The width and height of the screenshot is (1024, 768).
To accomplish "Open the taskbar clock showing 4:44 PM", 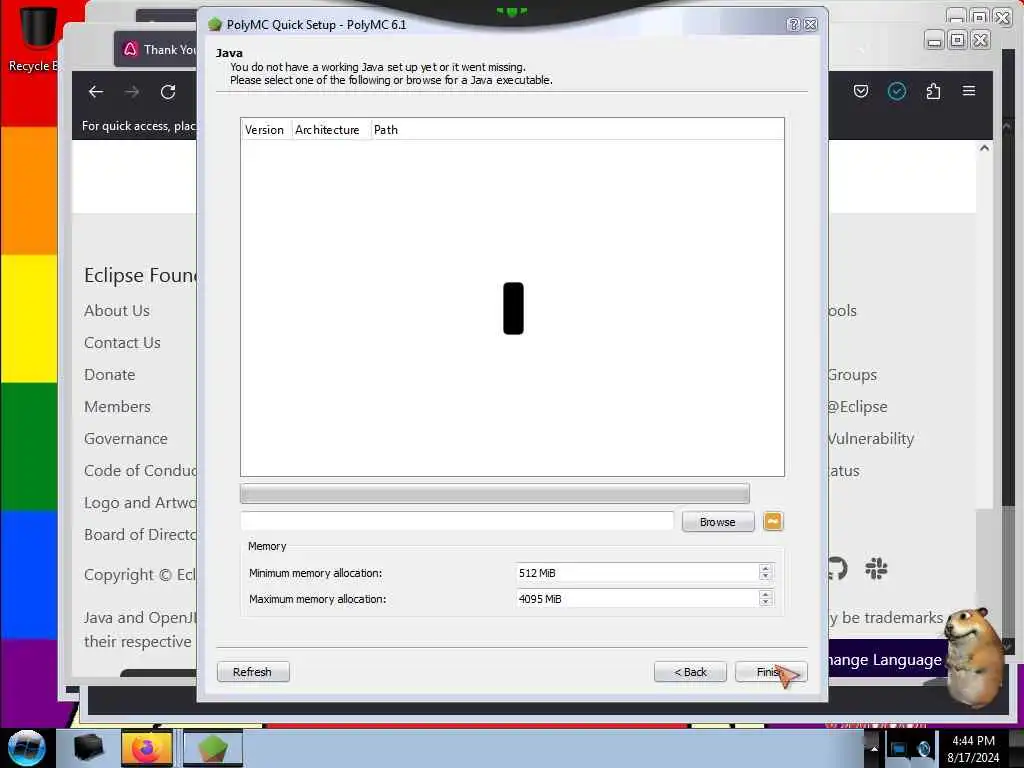I will tap(973, 749).
